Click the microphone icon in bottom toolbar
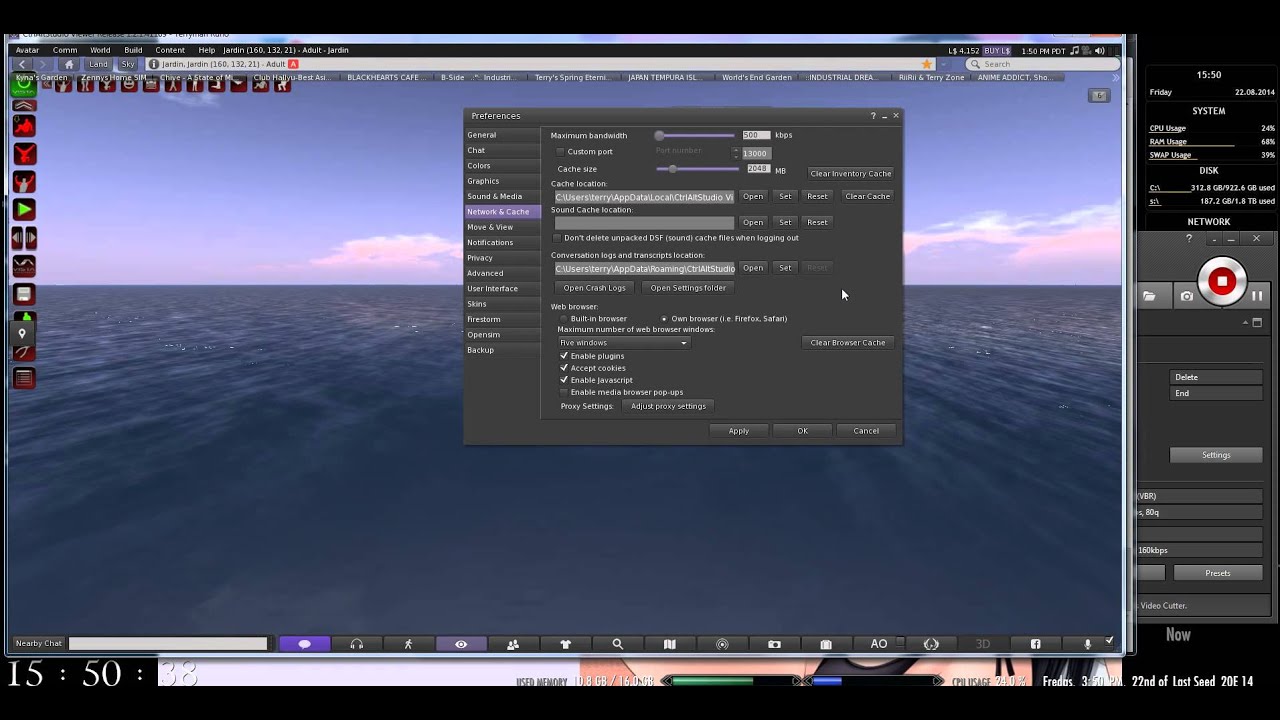Screen dimensions: 1280x720 tap(1088, 644)
